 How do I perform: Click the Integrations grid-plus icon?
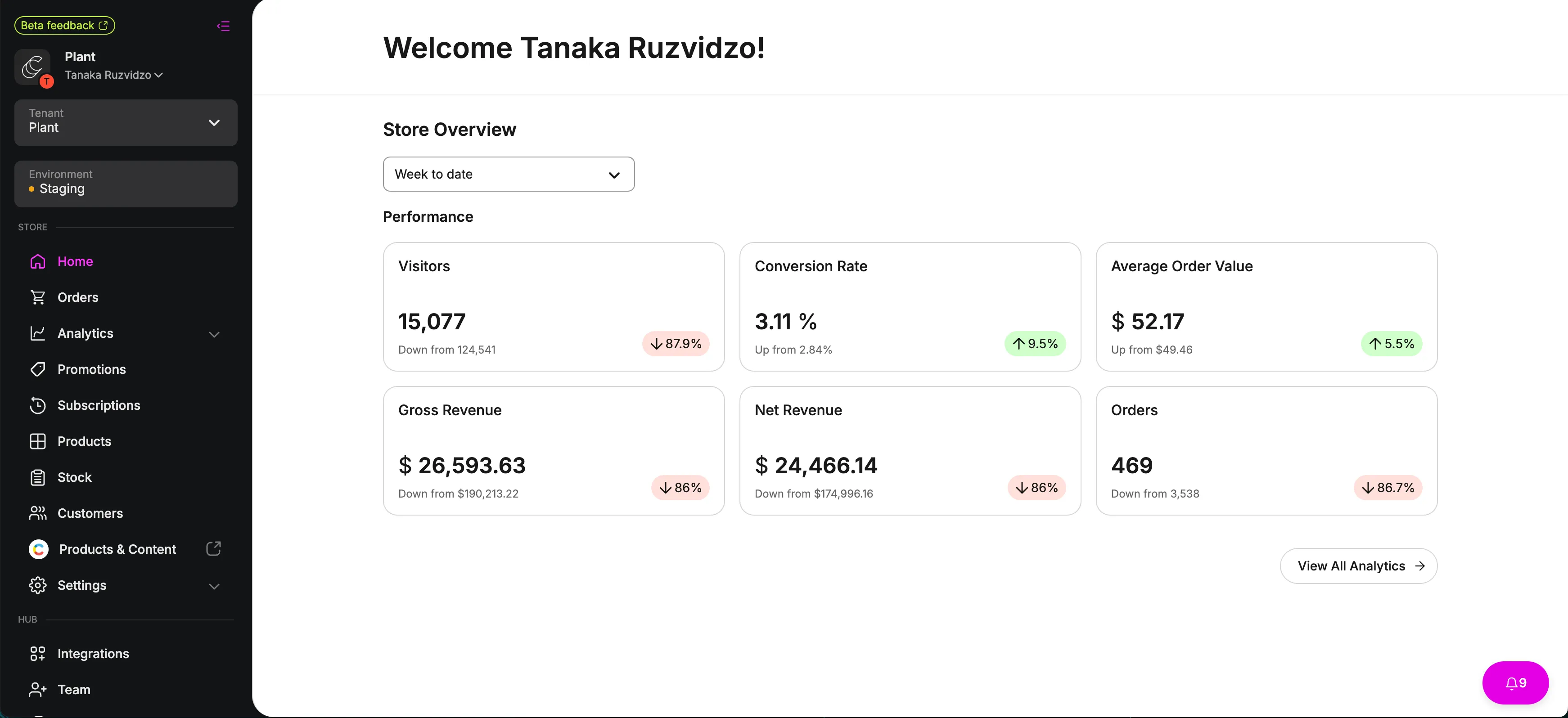pyautogui.click(x=38, y=654)
